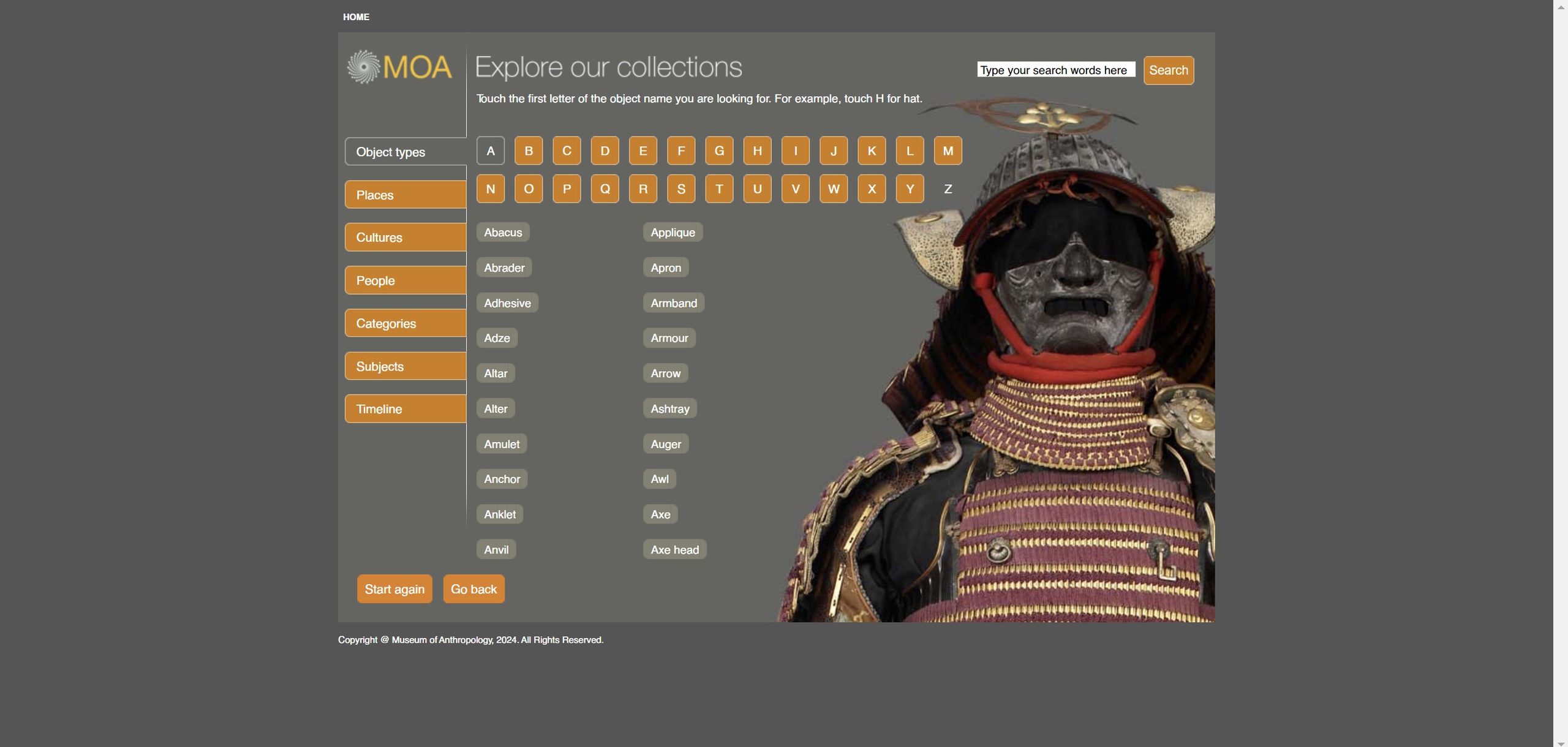Image resolution: width=1568 pixels, height=747 pixels.
Task: Click the Start again button
Action: [x=394, y=589]
